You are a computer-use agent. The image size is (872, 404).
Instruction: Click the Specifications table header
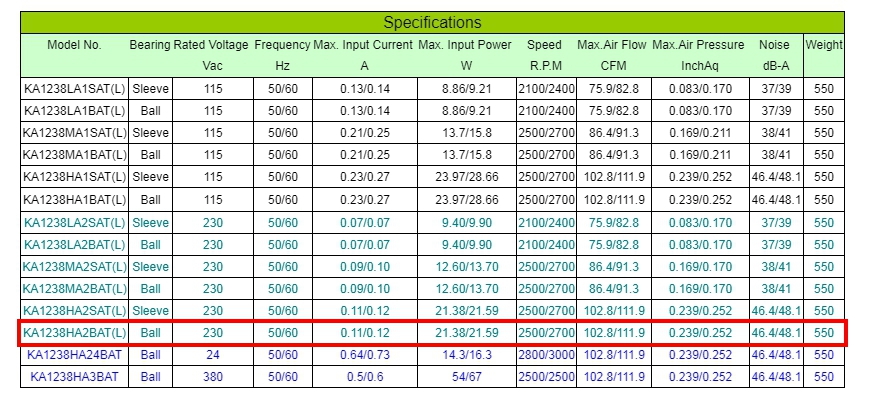[x=433, y=22]
